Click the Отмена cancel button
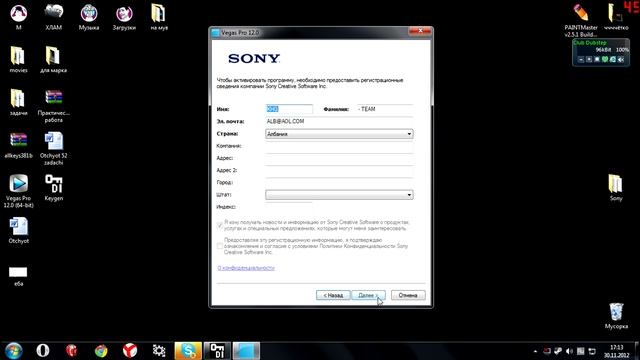 408,295
